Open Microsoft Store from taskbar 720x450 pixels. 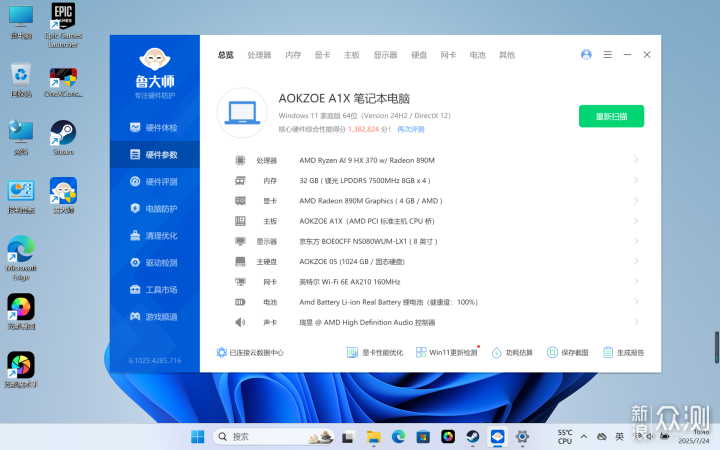pos(423,436)
